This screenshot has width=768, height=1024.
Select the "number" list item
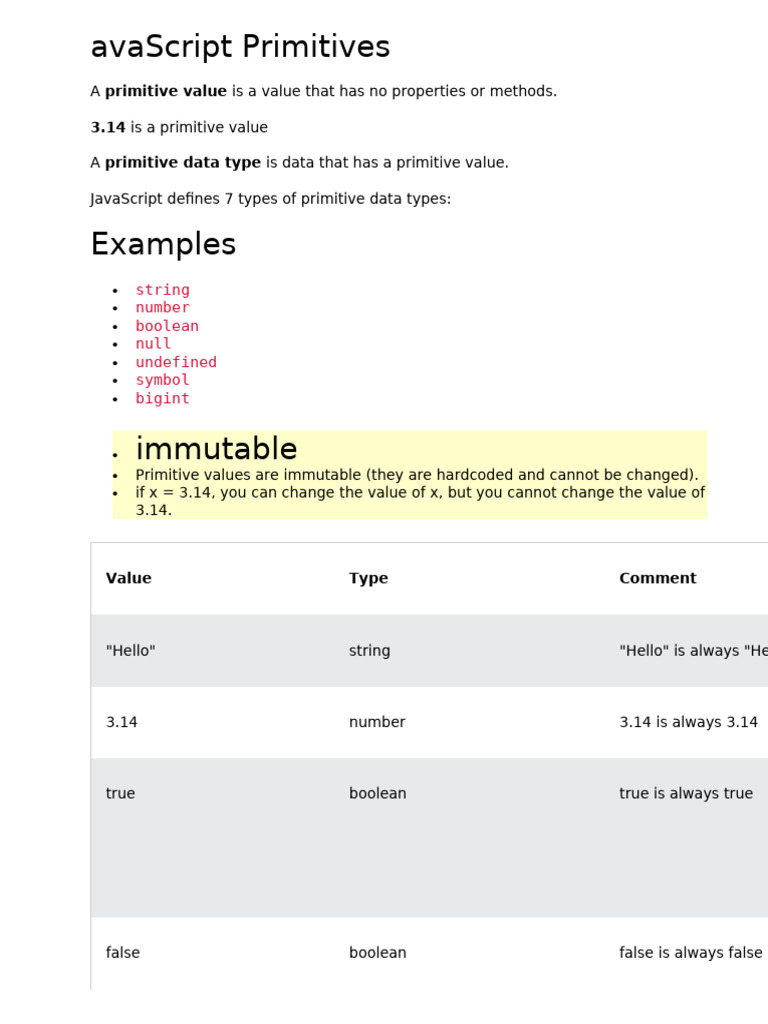click(x=162, y=308)
